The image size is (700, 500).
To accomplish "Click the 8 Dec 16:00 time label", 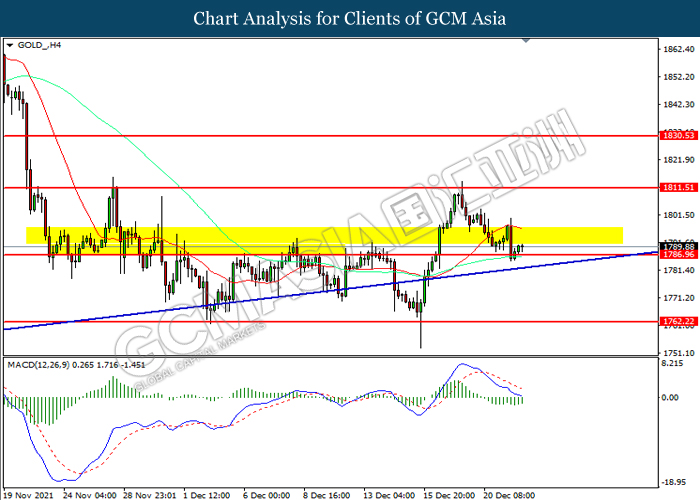I will 326,495.
